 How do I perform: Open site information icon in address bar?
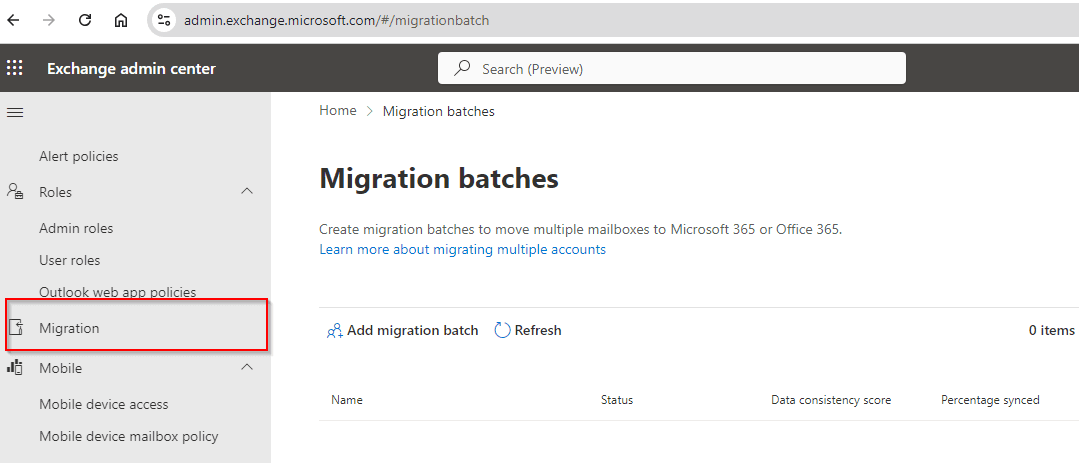coord(164,20)
